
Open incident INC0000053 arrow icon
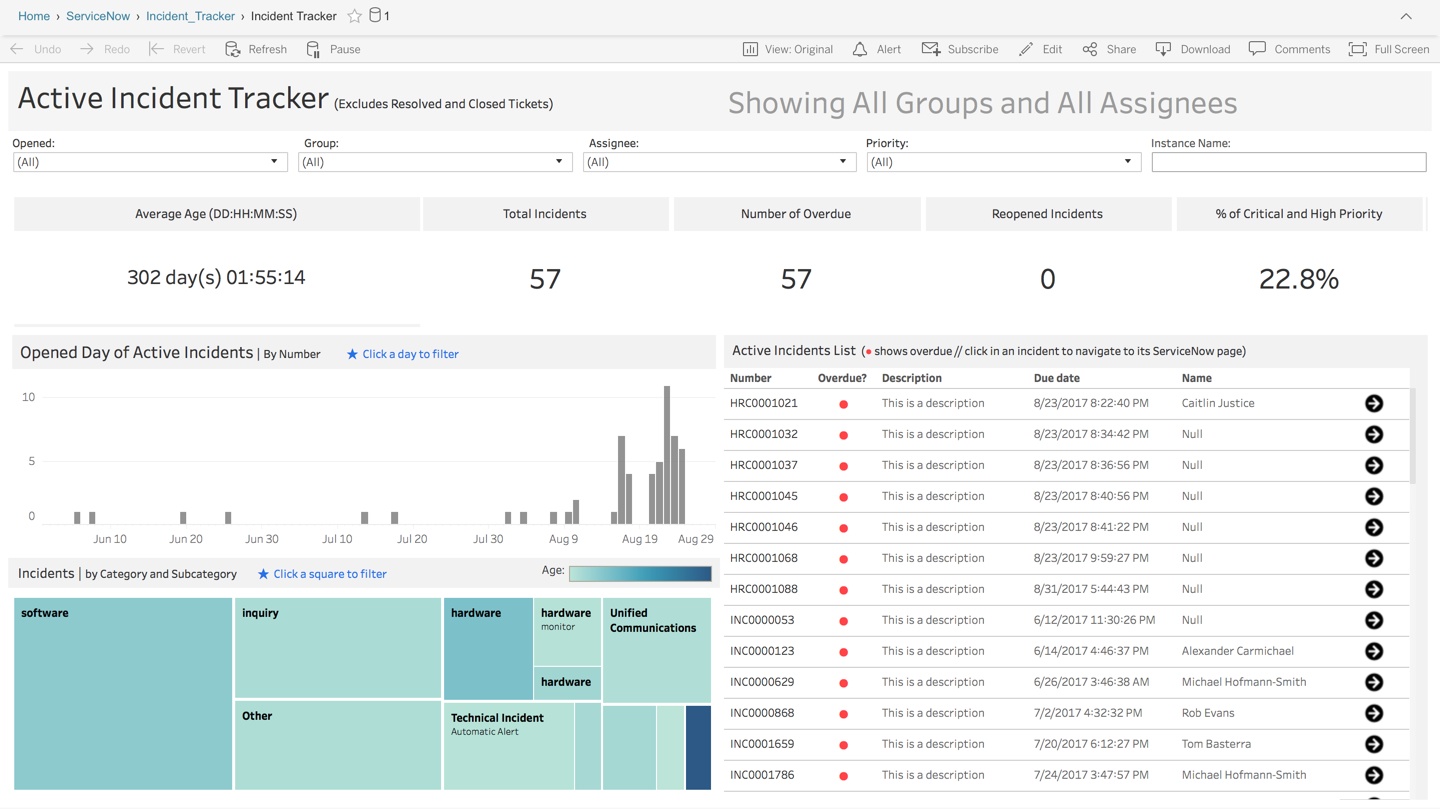coord(1374,620)
